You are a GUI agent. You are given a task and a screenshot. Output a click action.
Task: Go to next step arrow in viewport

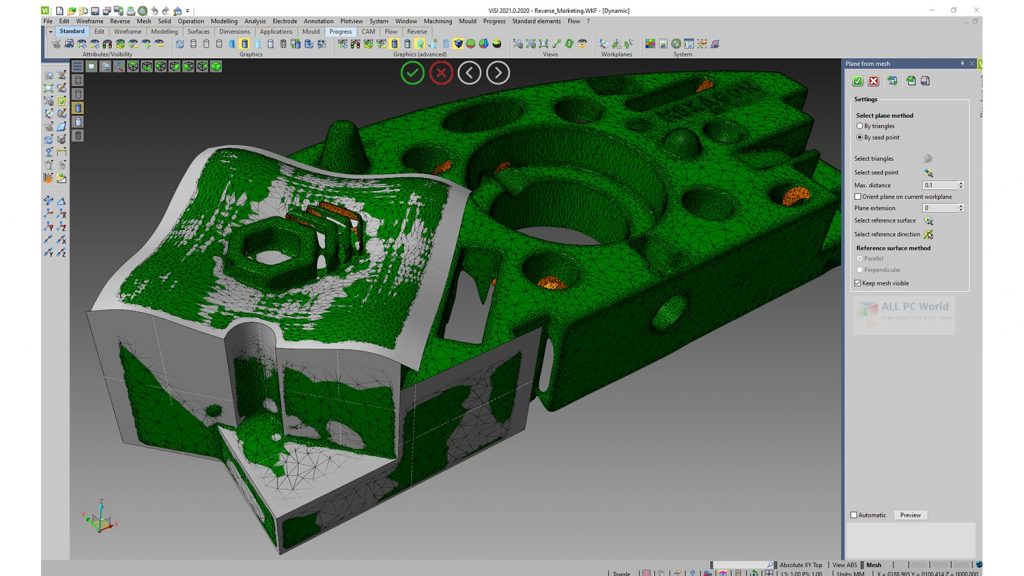click(498, 72)
